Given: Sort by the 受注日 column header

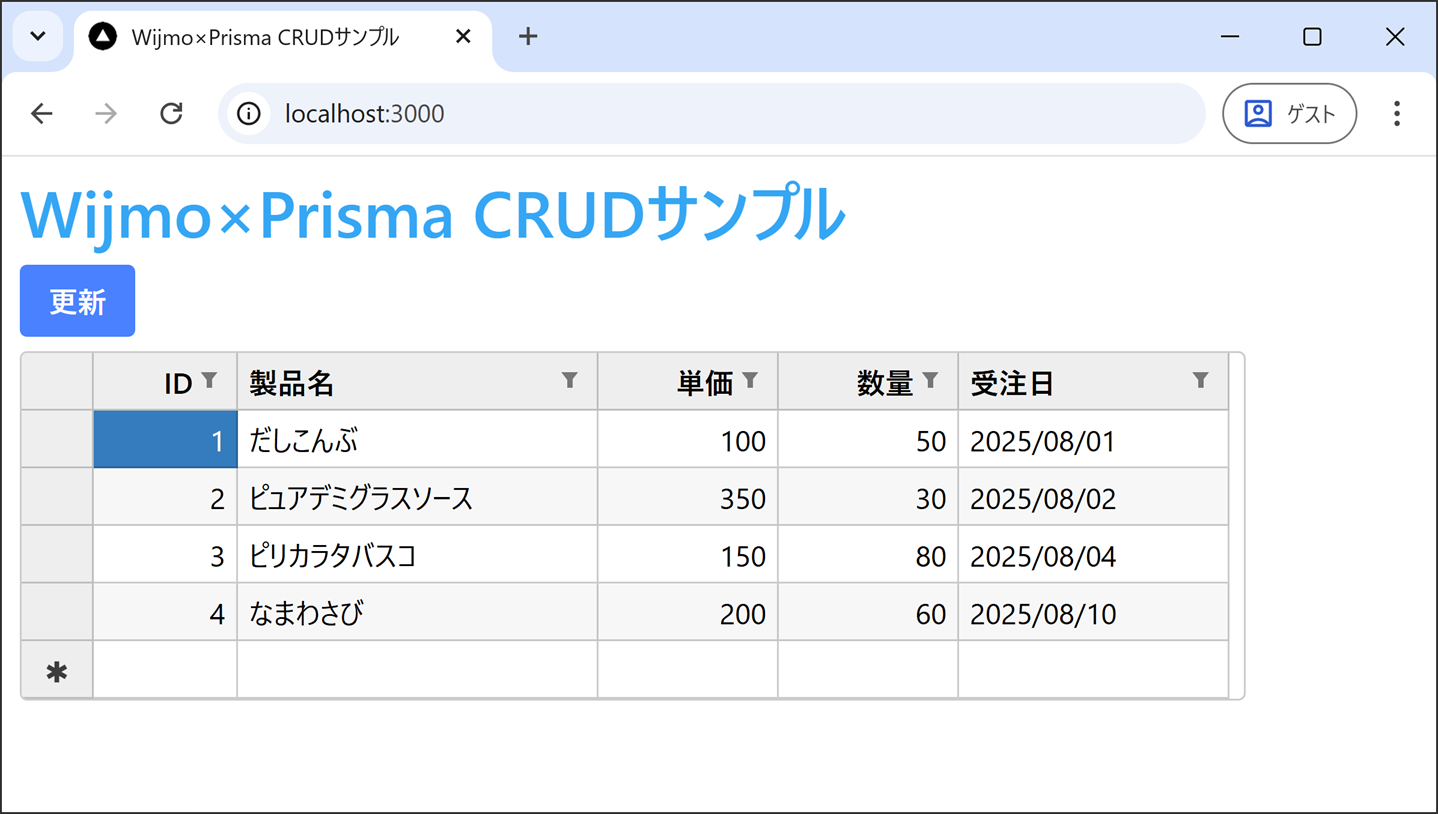Looking at the screenshot, I should (x=1093, y=381).
